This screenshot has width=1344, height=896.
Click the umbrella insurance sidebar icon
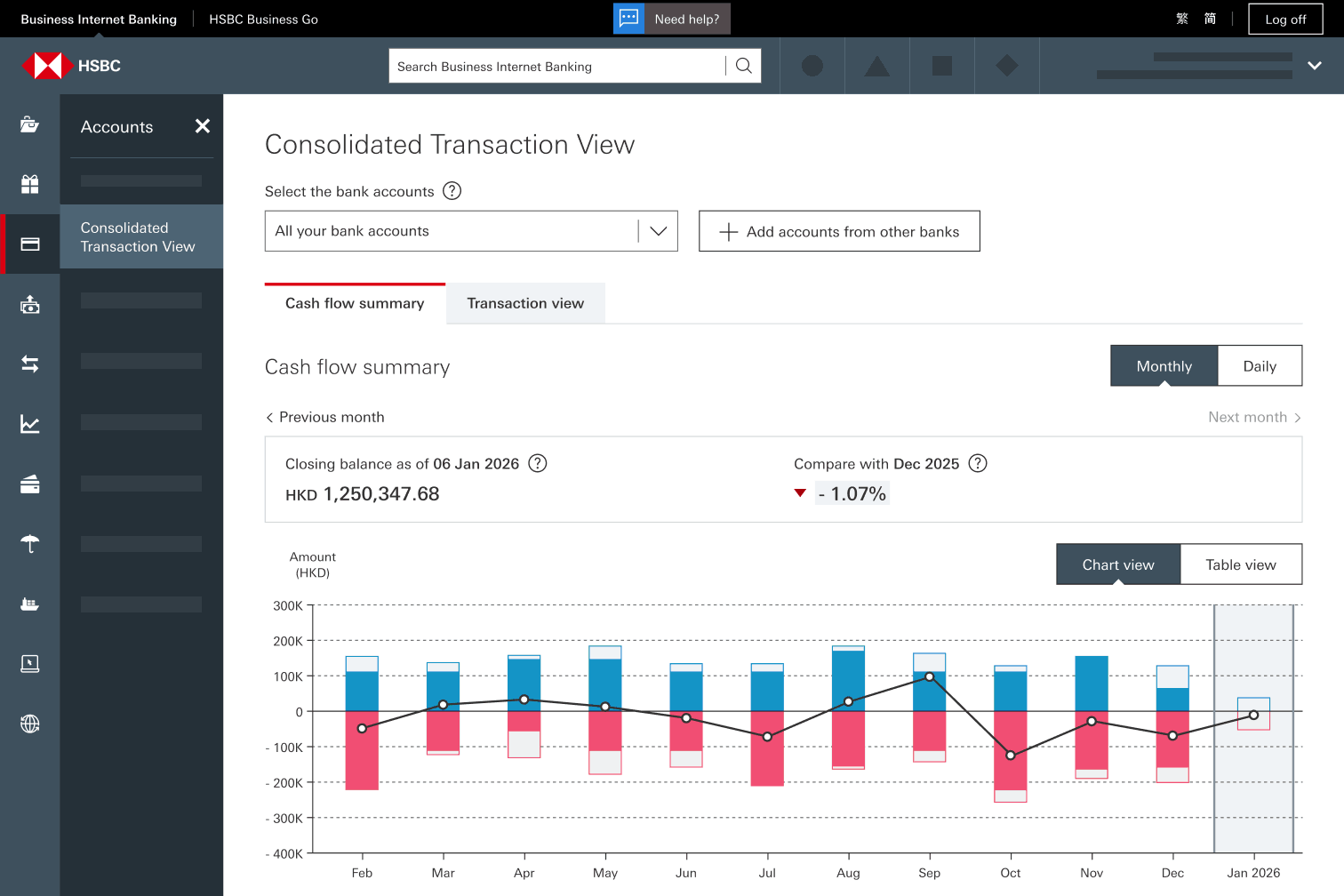coord(29,544)
